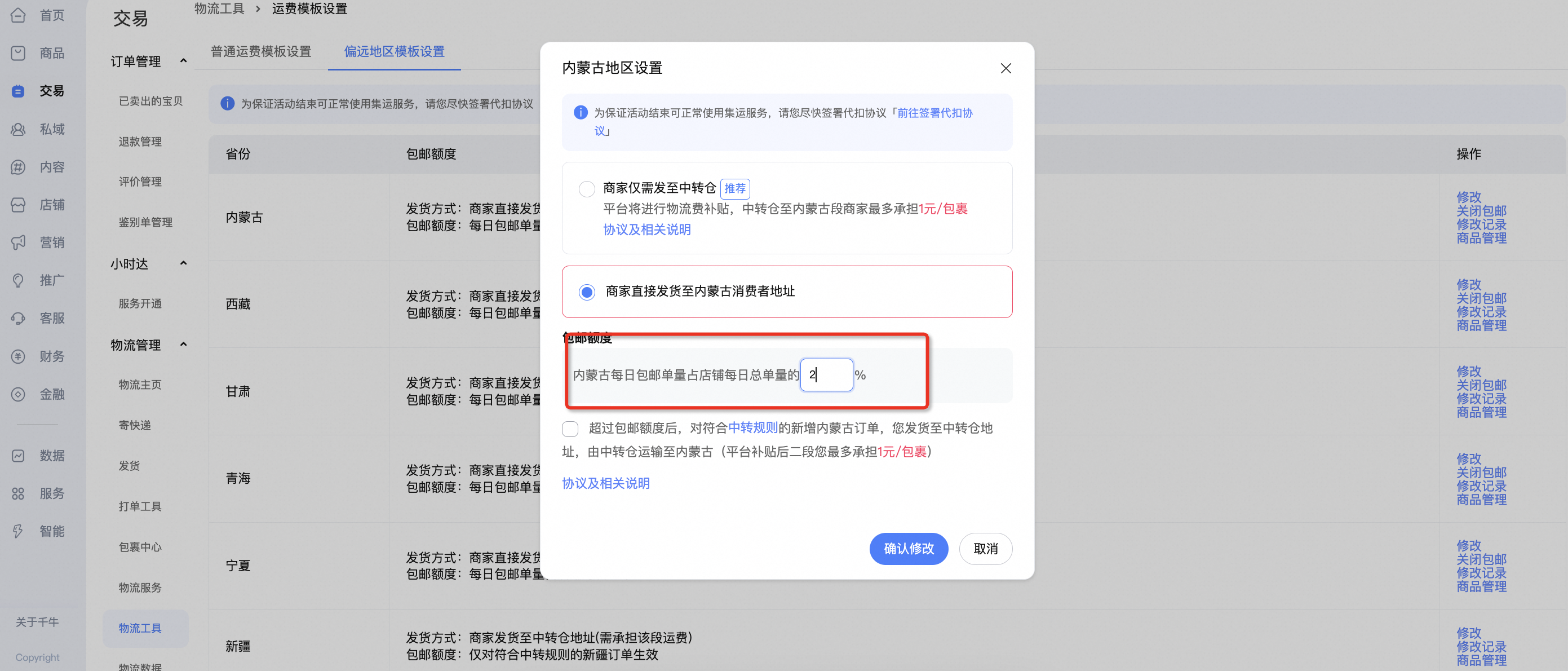Click 取消 button in dialog
Screen dimensions: 1568x671
tap(985, 549)
